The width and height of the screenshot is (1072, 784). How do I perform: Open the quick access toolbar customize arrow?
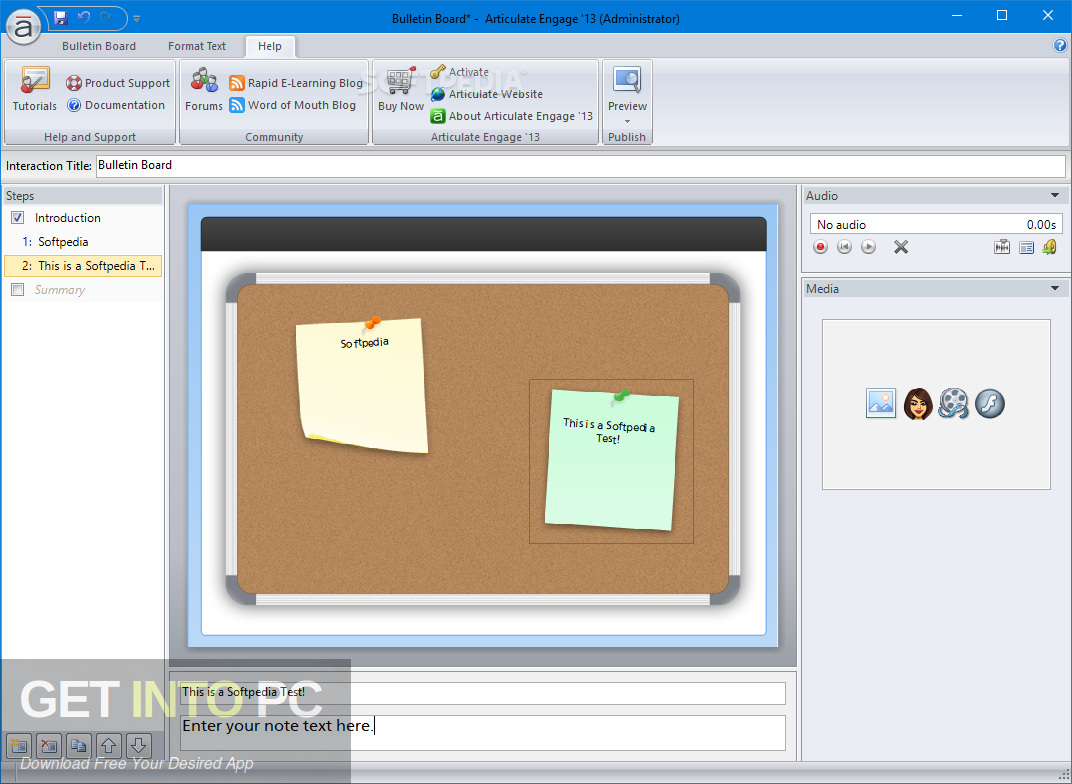[x=136, y=18]
